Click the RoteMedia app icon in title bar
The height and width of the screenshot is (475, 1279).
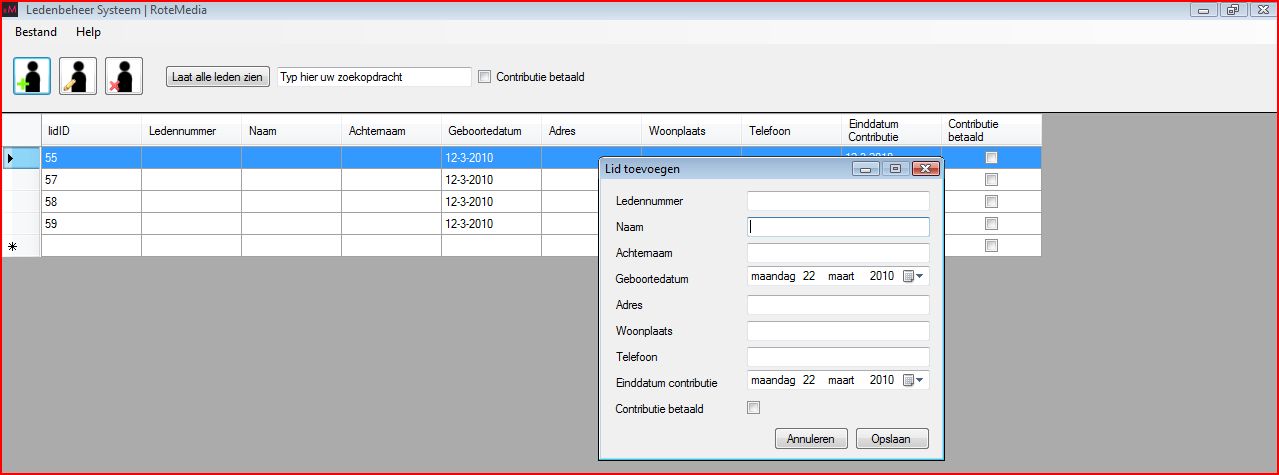10,10
